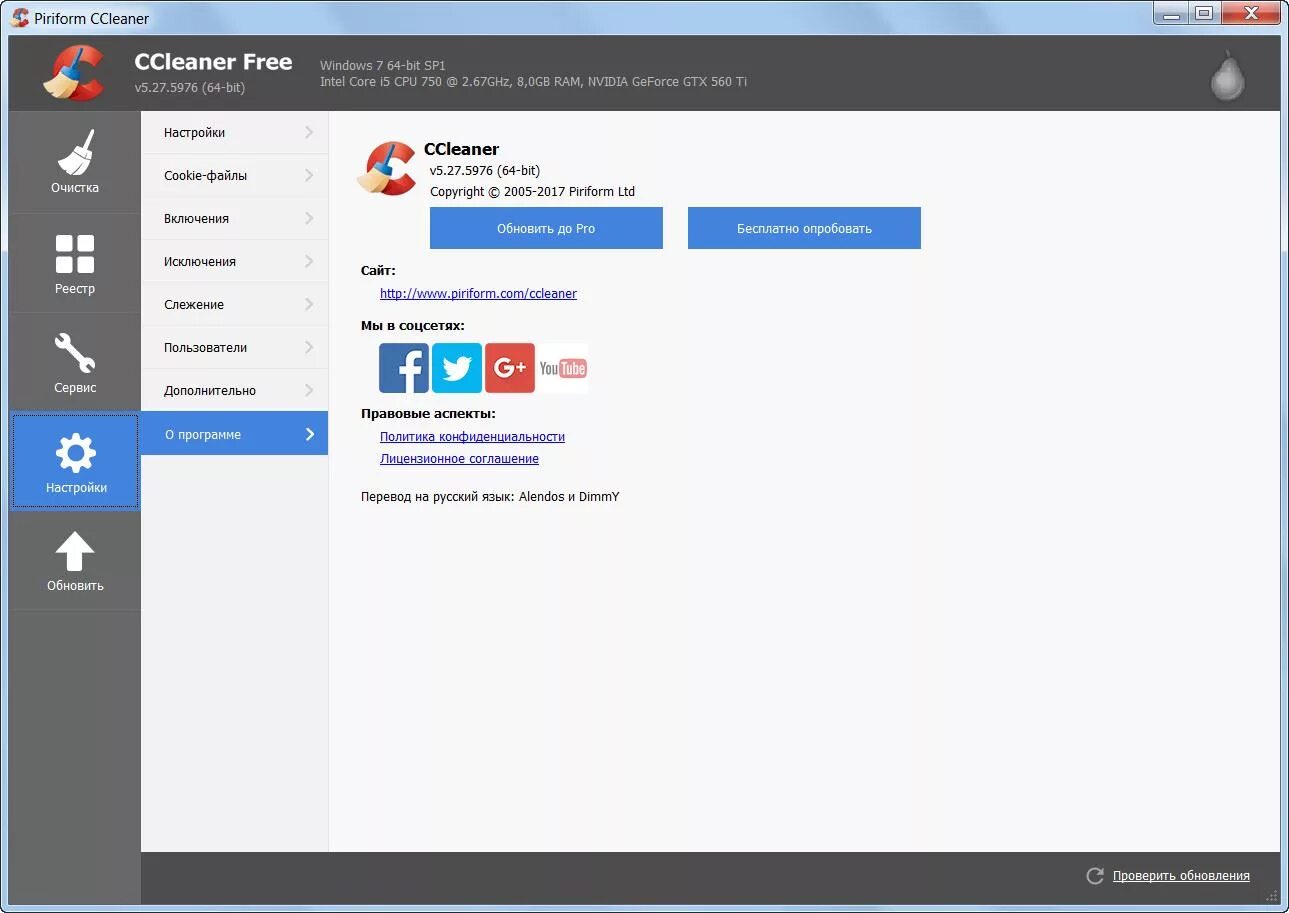Viewport: 1289px width, 913px height.
Task: Open the Сервис tools section
Action: click(x=75, y=362)
